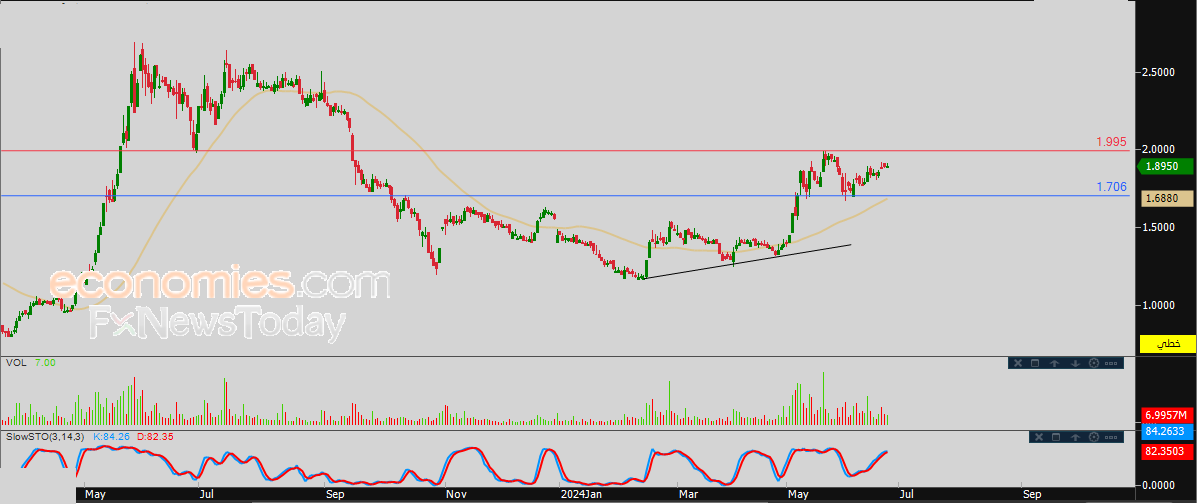Open more options for SlowSTO pane

[x=1111, y=438]
